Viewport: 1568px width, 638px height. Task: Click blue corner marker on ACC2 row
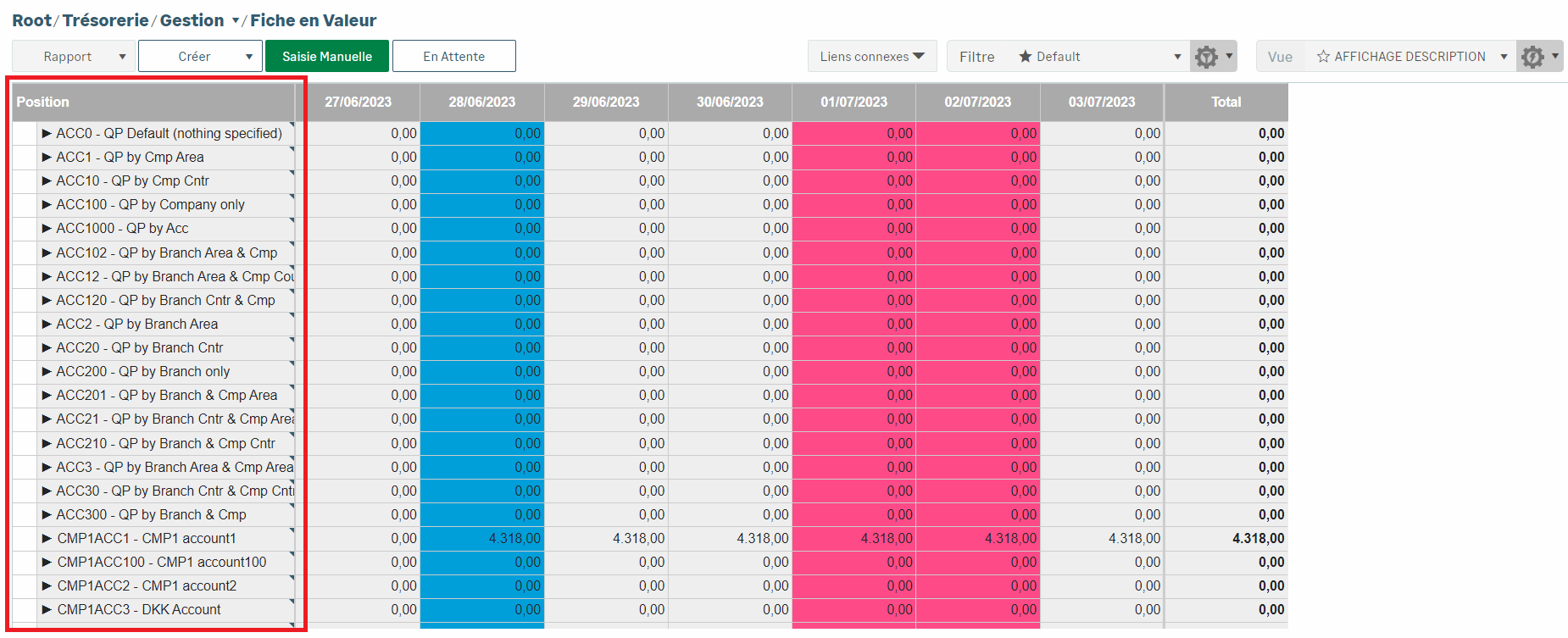[292, 316]
